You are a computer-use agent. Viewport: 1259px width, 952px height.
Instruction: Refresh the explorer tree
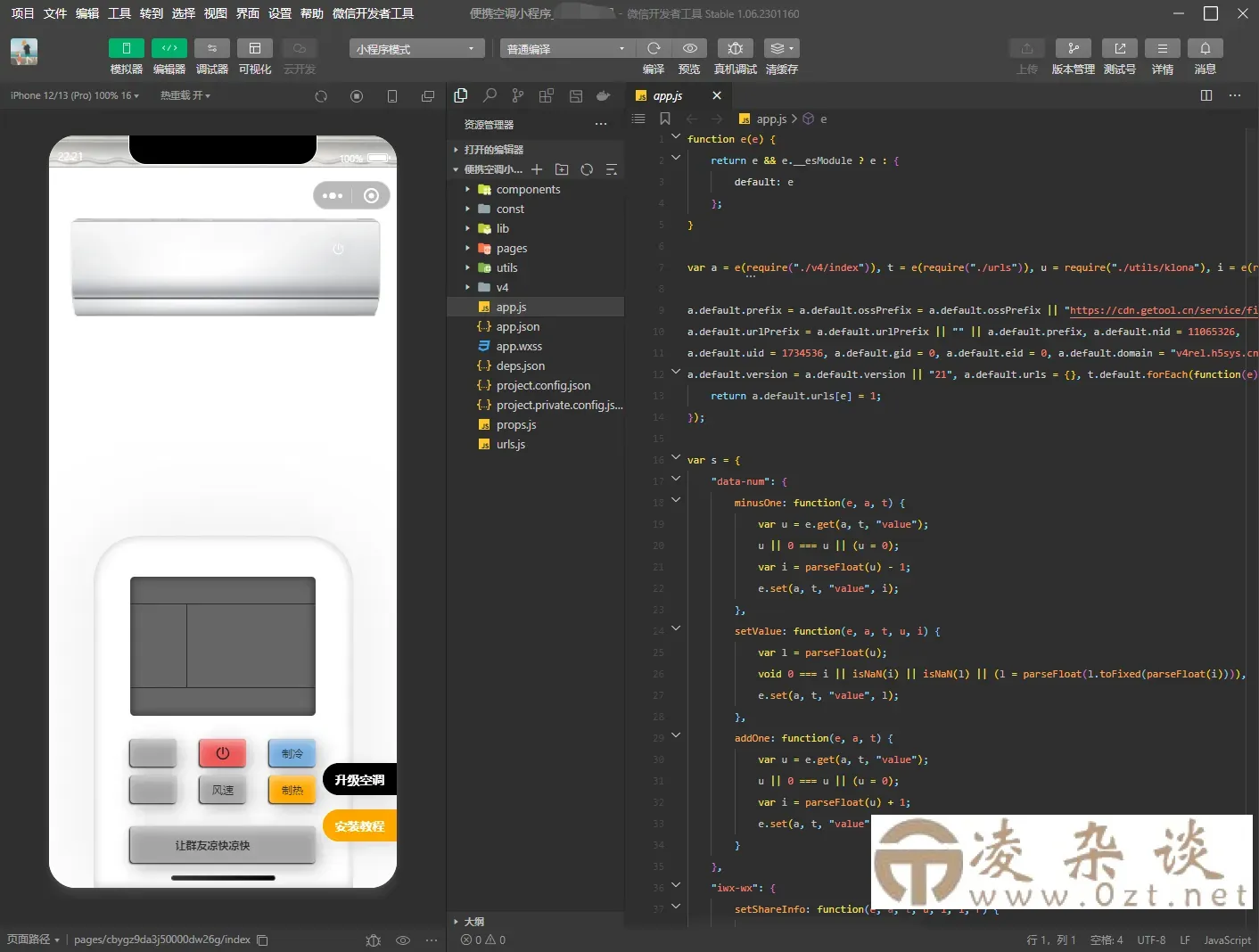click(587, 169)
